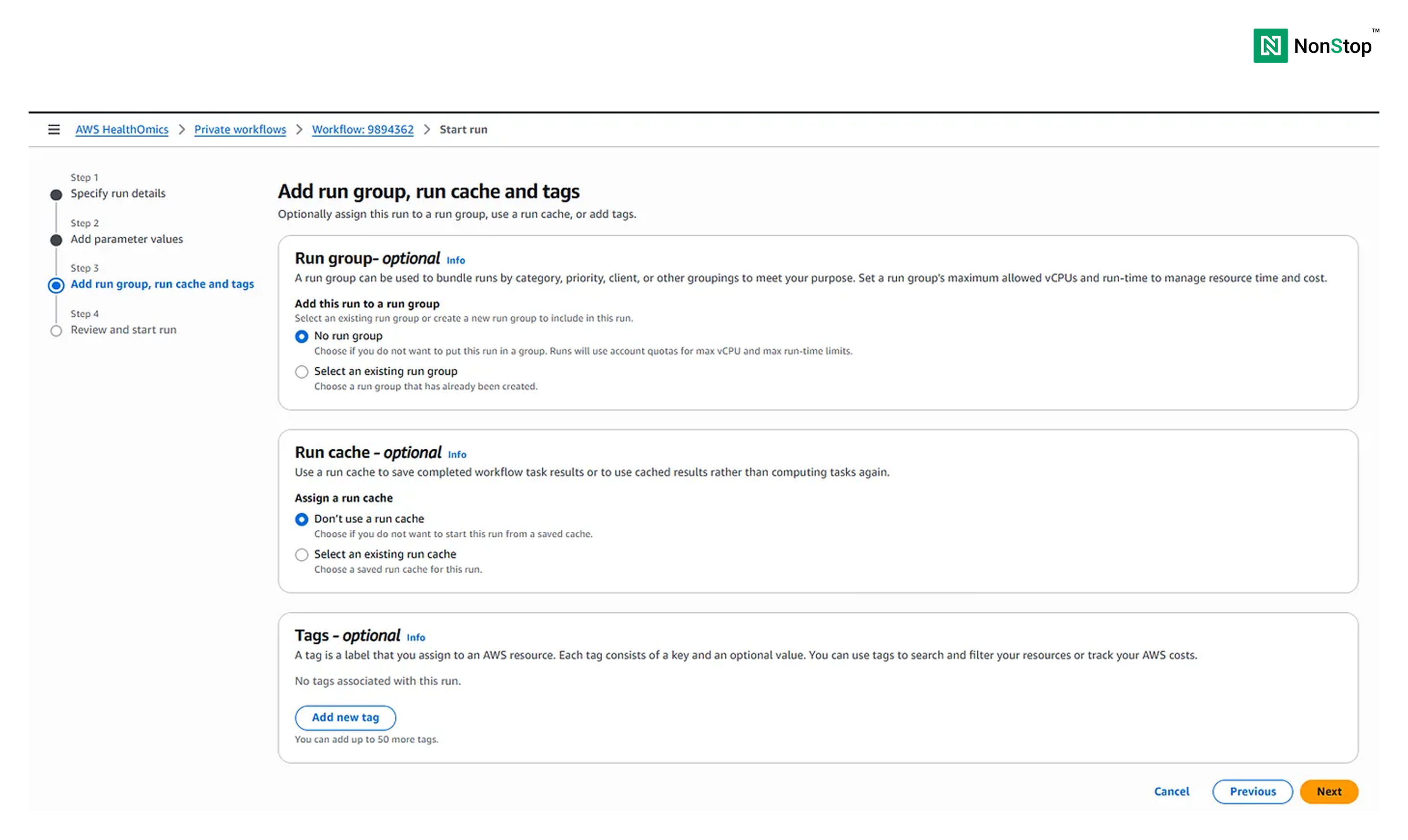
Task: Go to AWS HealthOmics breadcrumb
Action: [x=122, y=130]
